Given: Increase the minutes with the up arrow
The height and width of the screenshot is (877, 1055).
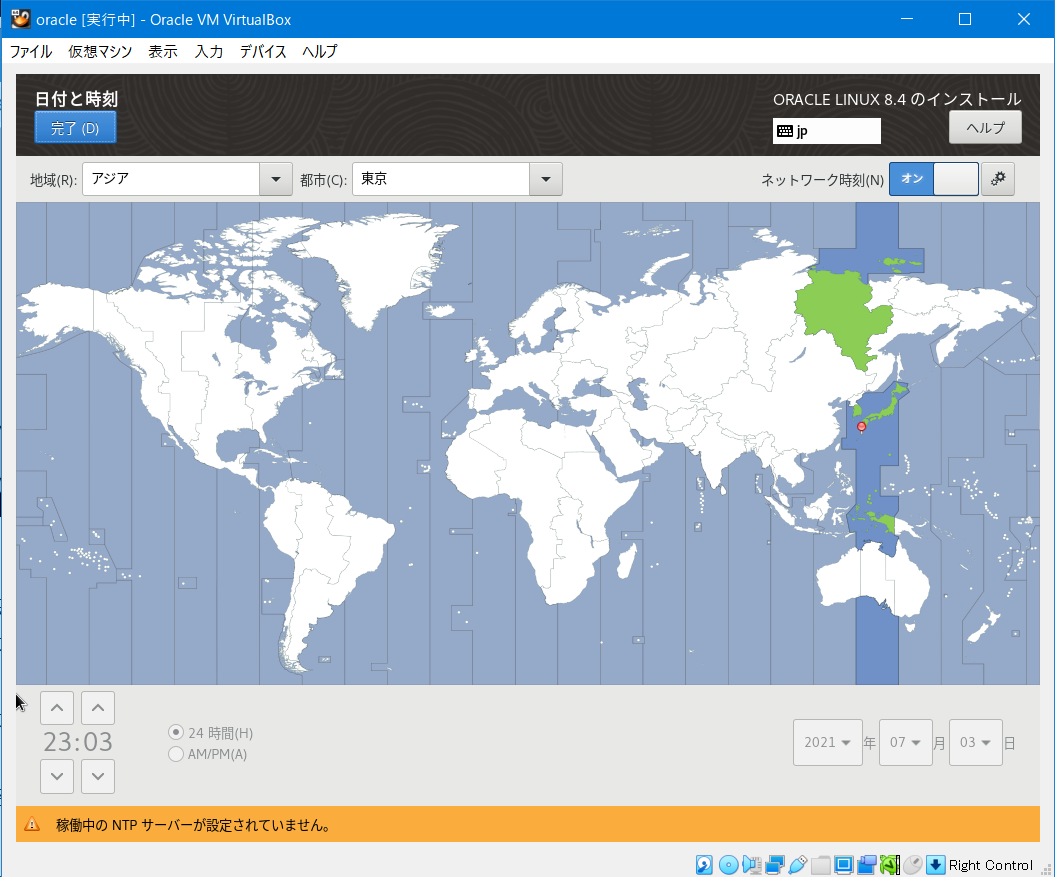Looking at the screenshot, I should pos(98,708).
